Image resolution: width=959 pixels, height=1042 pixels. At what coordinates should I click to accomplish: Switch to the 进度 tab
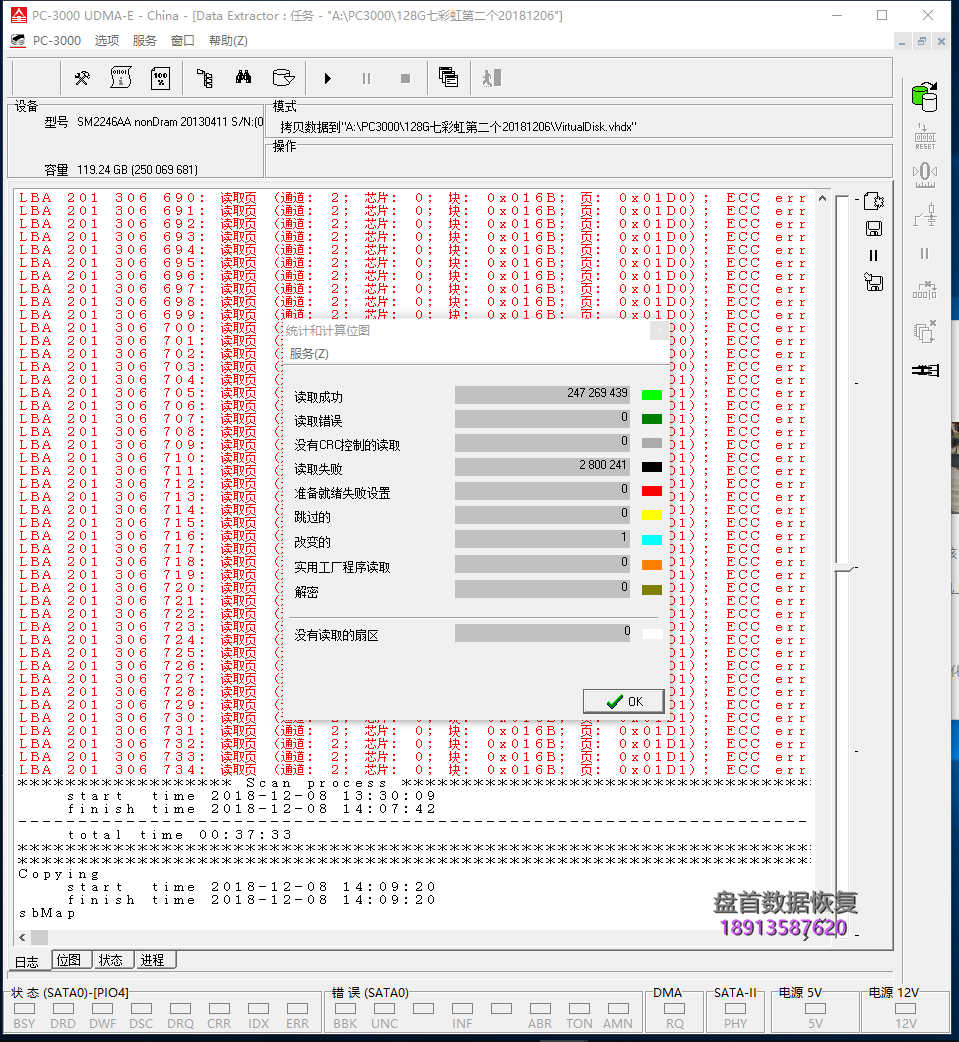155,959
